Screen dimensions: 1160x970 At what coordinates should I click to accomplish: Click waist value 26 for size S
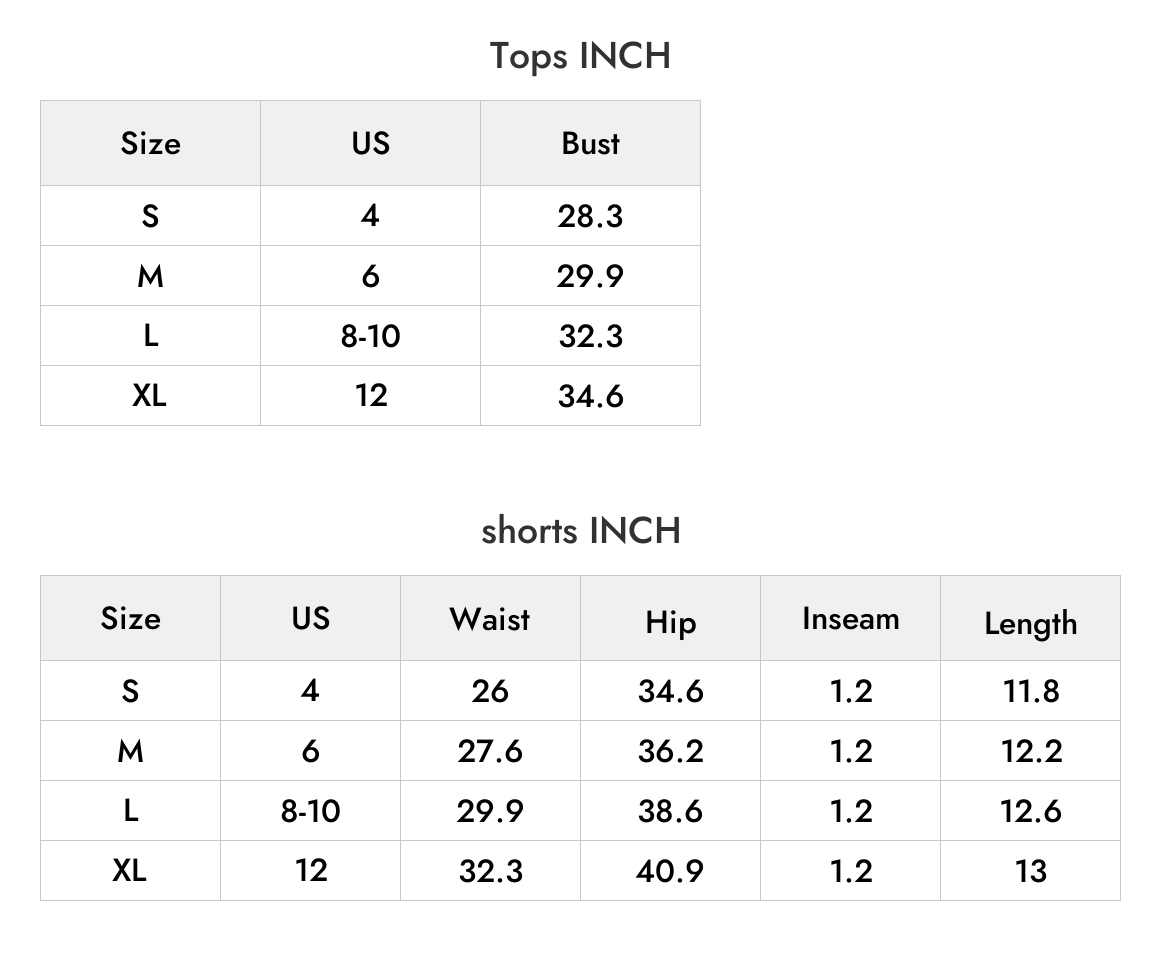490,691
